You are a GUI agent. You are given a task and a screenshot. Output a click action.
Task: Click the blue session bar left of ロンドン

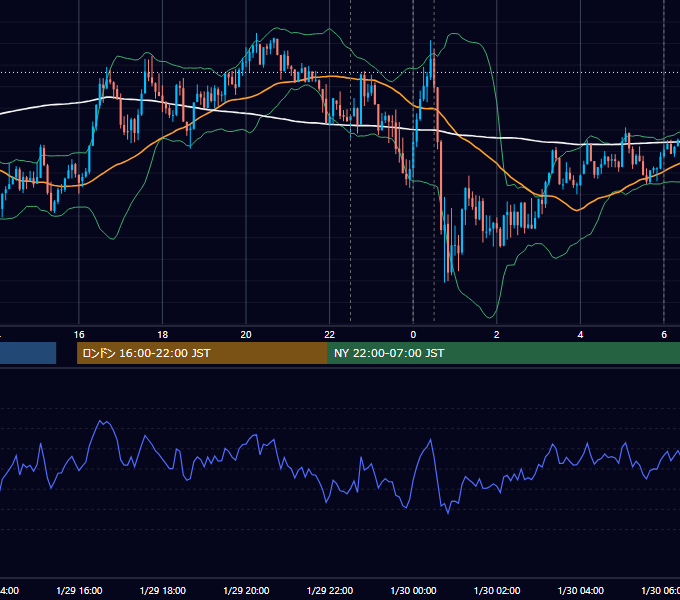click(x=28, y=353)
